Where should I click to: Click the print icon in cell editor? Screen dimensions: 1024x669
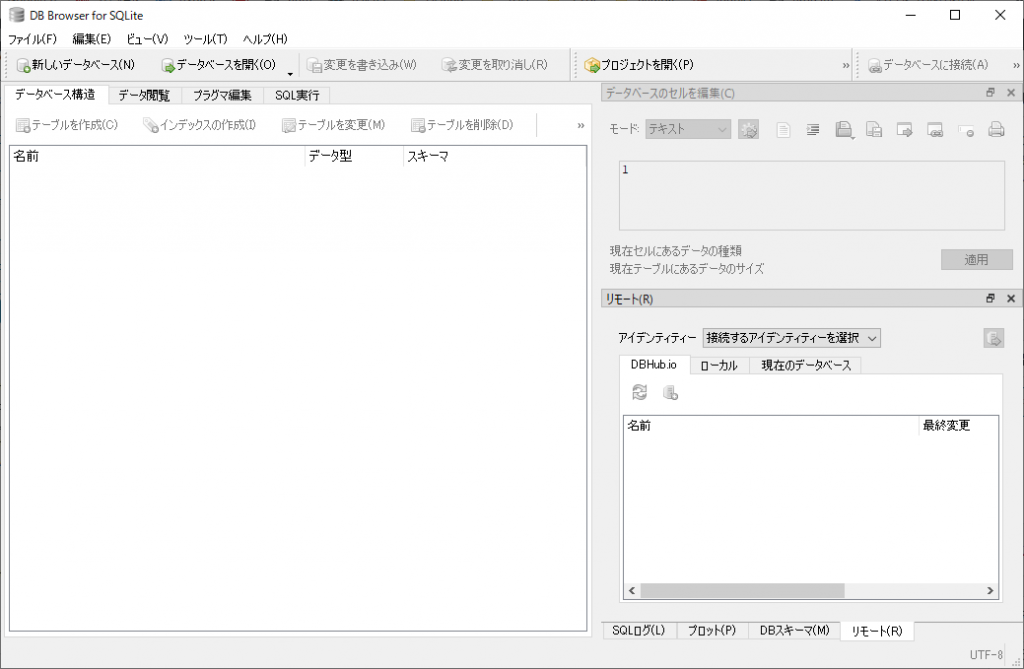pos(996,129)
